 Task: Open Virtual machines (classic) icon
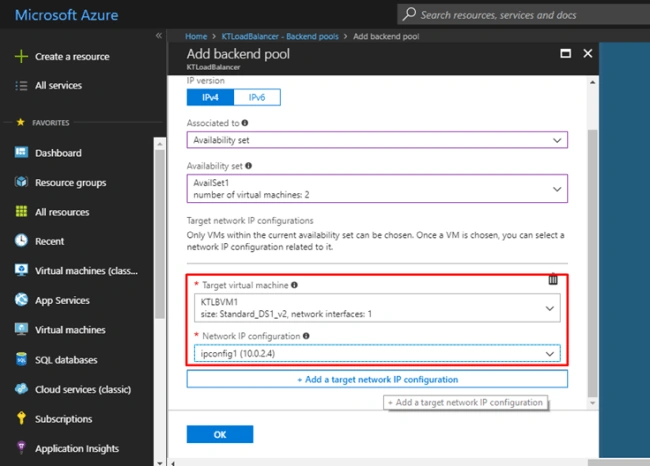point(21,270)
